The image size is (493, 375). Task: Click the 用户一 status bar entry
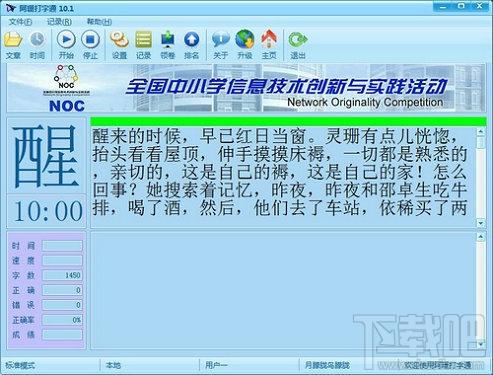(216, 365)
